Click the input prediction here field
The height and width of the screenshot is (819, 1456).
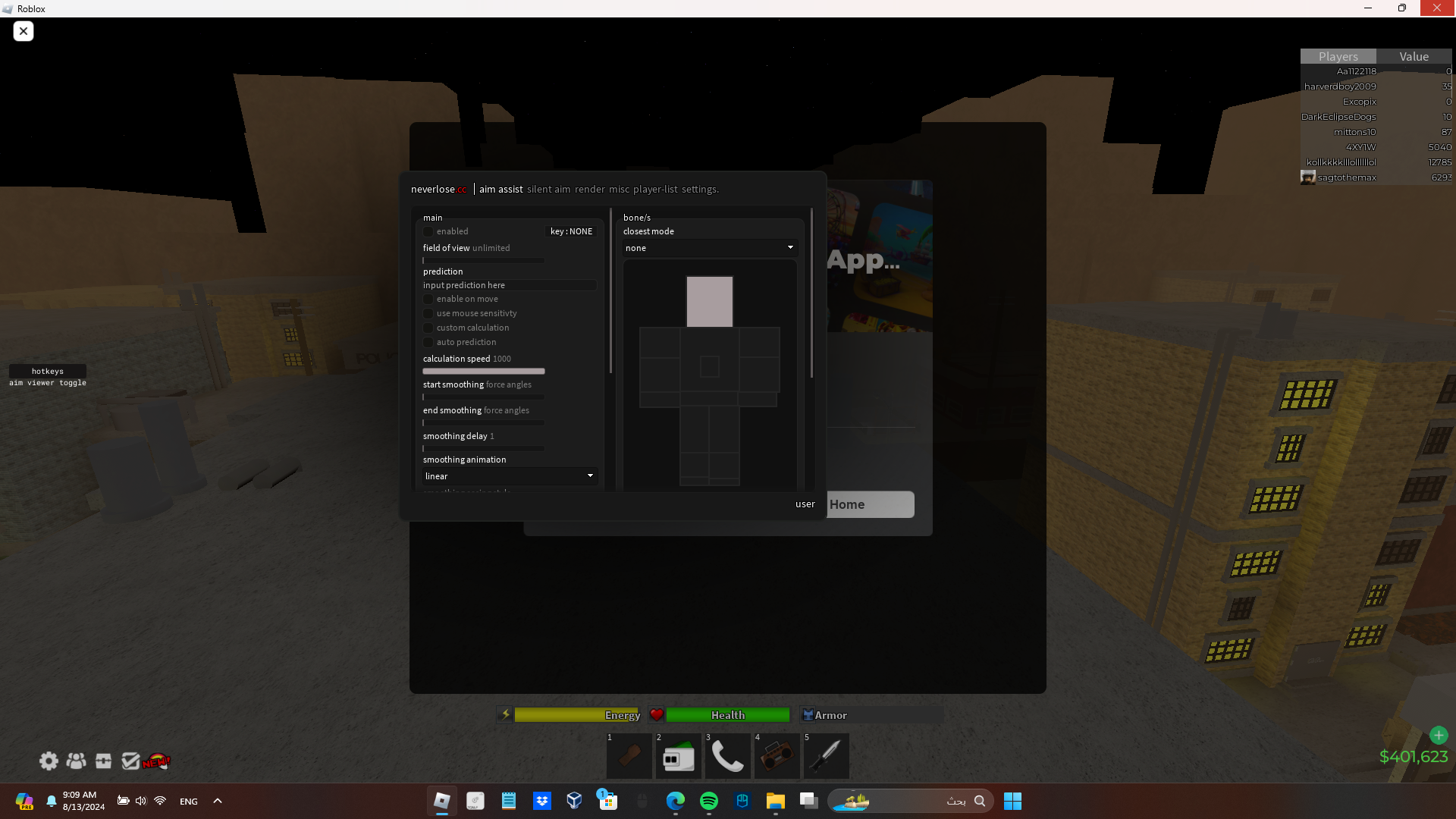coord(509,286)
